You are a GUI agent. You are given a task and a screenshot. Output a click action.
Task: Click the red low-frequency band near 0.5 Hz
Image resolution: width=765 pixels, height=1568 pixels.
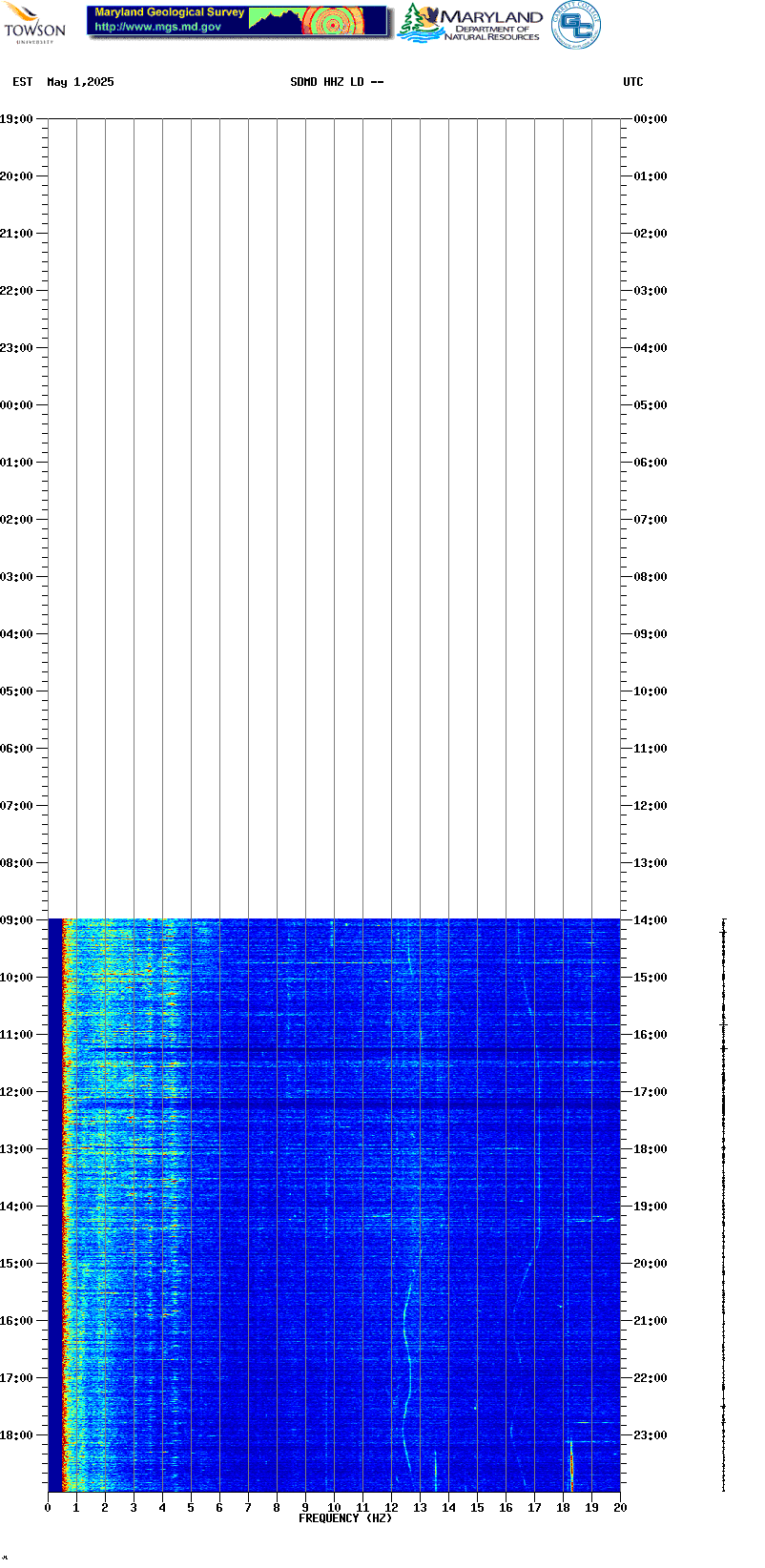[65, 1204]
